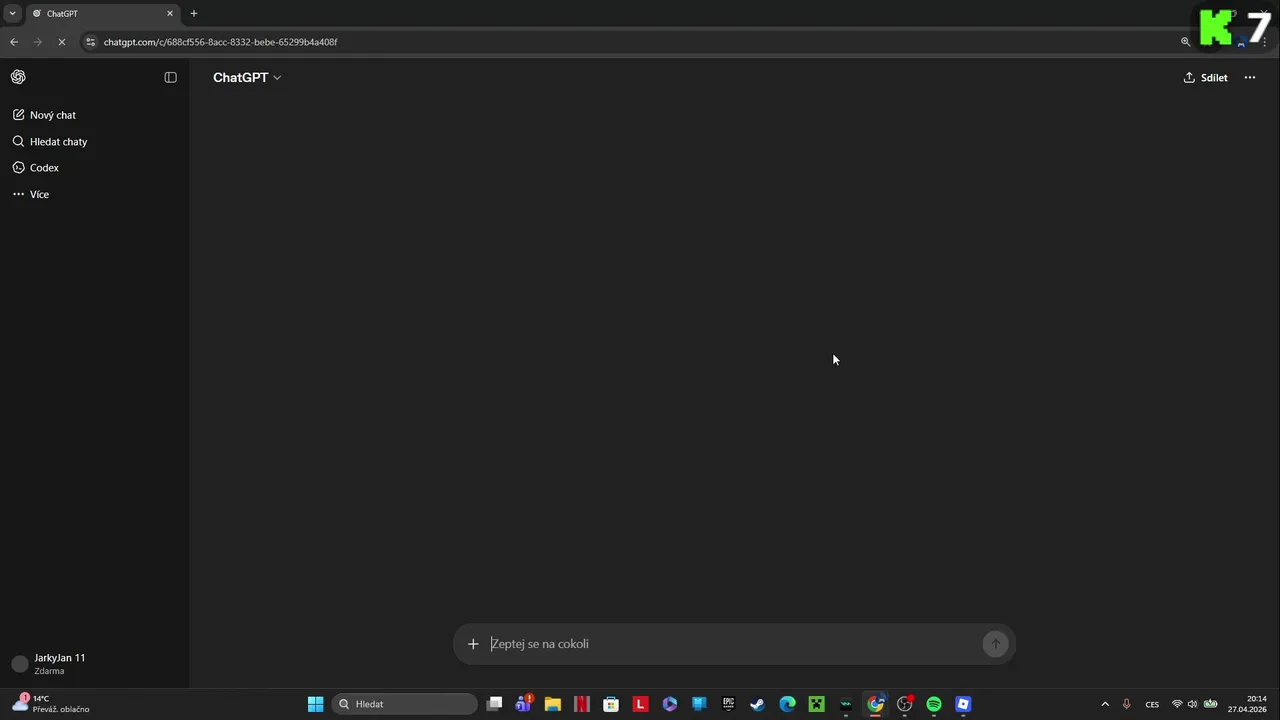Click the send arrow button

point(995,644)
